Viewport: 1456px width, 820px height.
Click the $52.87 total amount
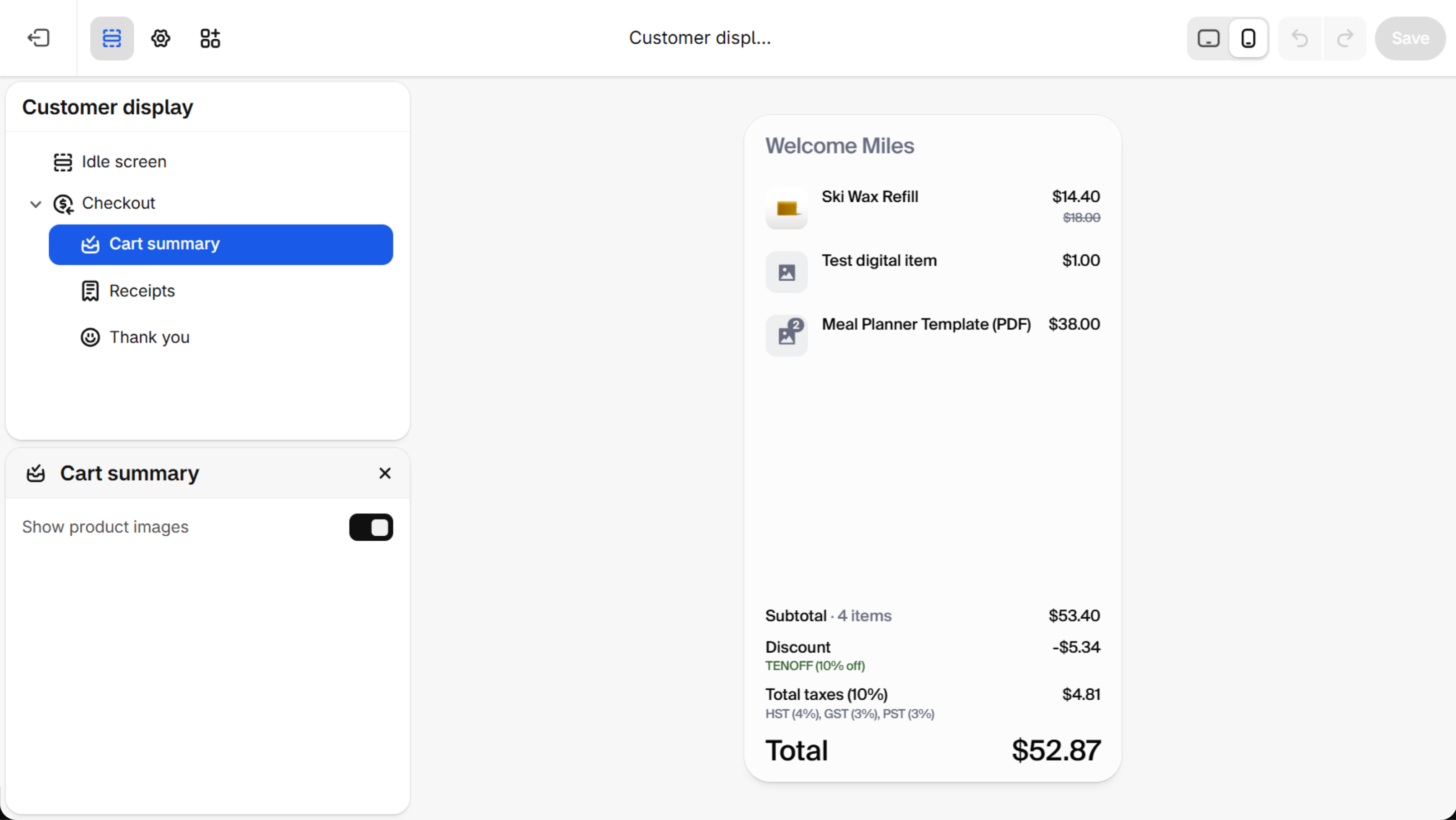coord(1056,750)
